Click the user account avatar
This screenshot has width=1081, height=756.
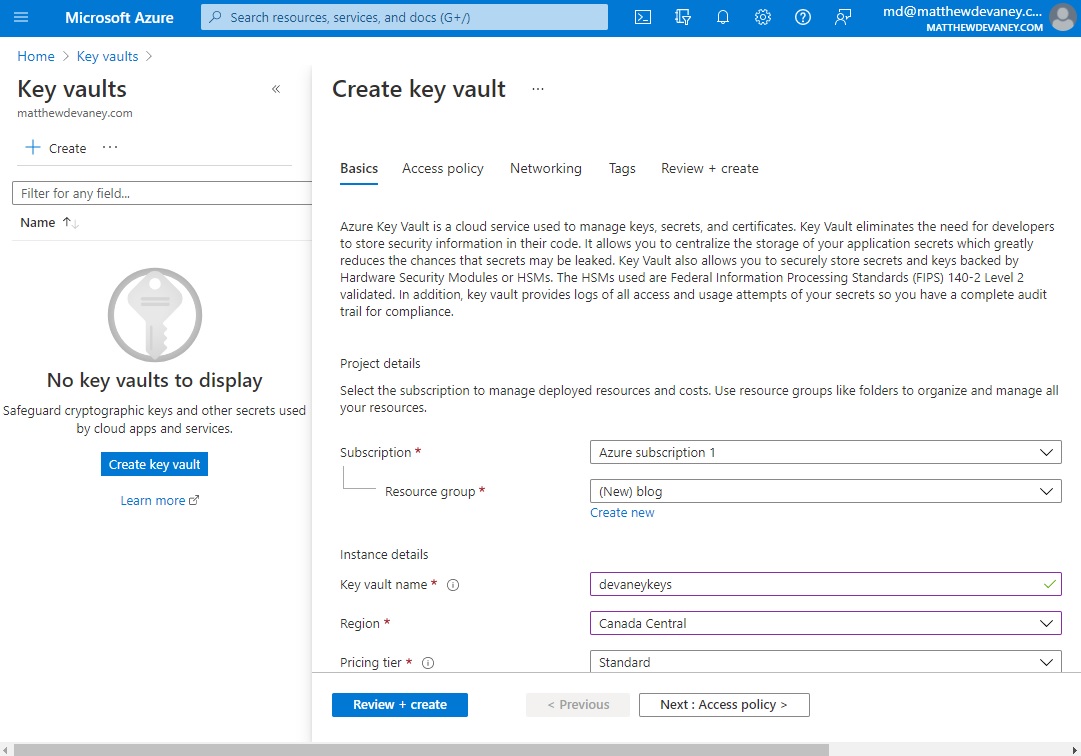(x=1062, y=17)
